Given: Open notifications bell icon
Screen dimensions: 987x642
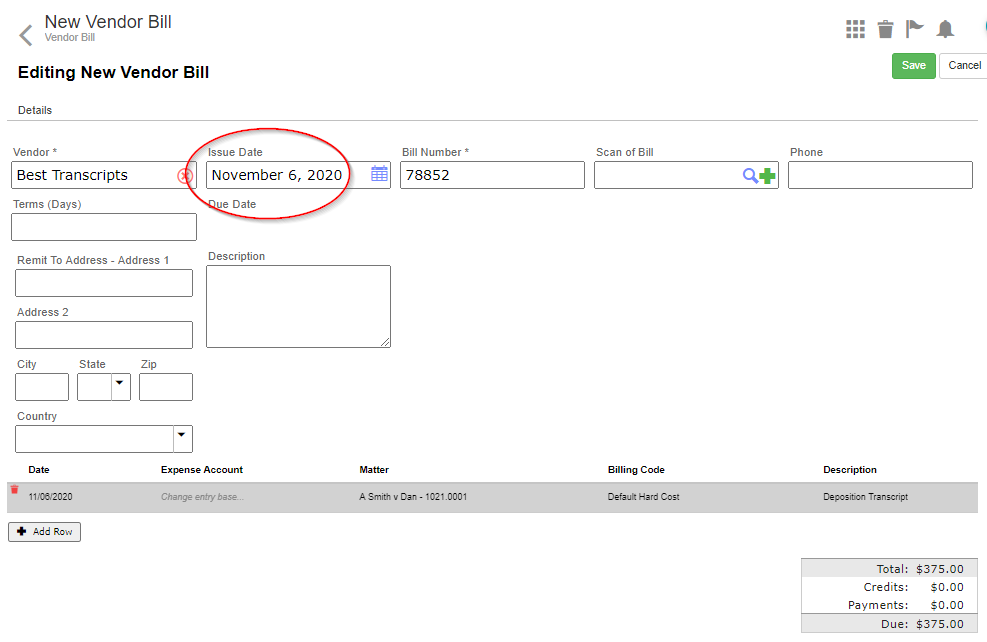Looking at the screenshot, I should (945, 29).
